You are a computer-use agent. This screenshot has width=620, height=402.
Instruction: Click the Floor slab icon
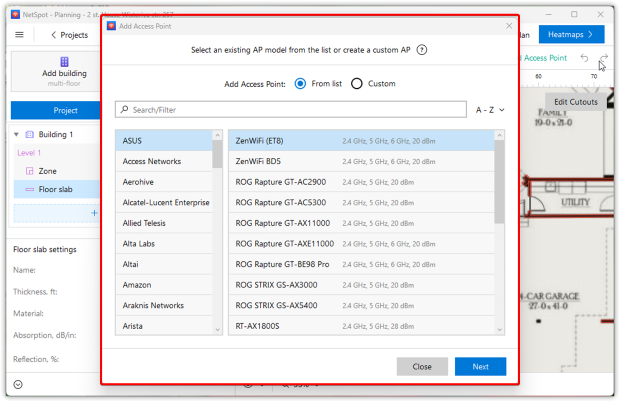[30, 189]
